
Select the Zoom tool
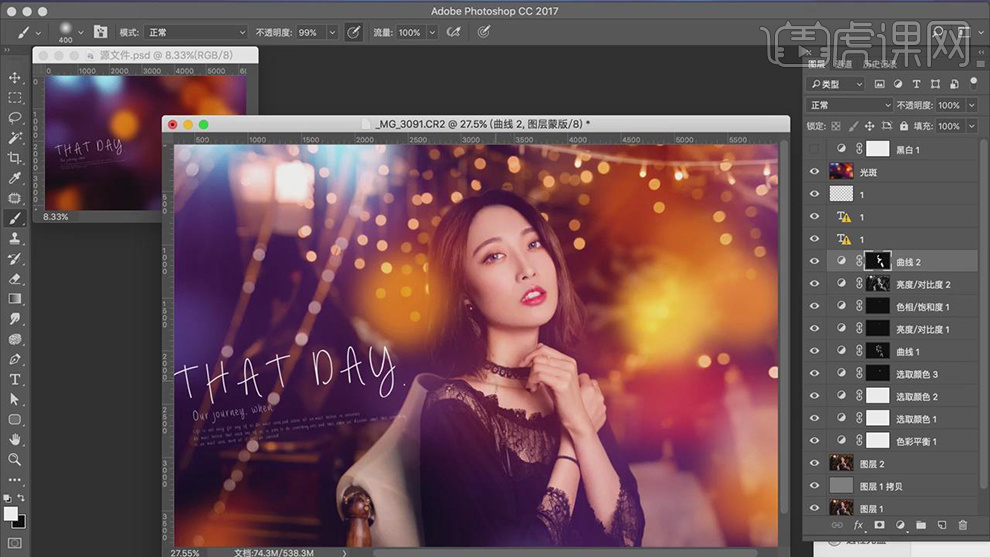pyautogui.click(x=15, y=460)
